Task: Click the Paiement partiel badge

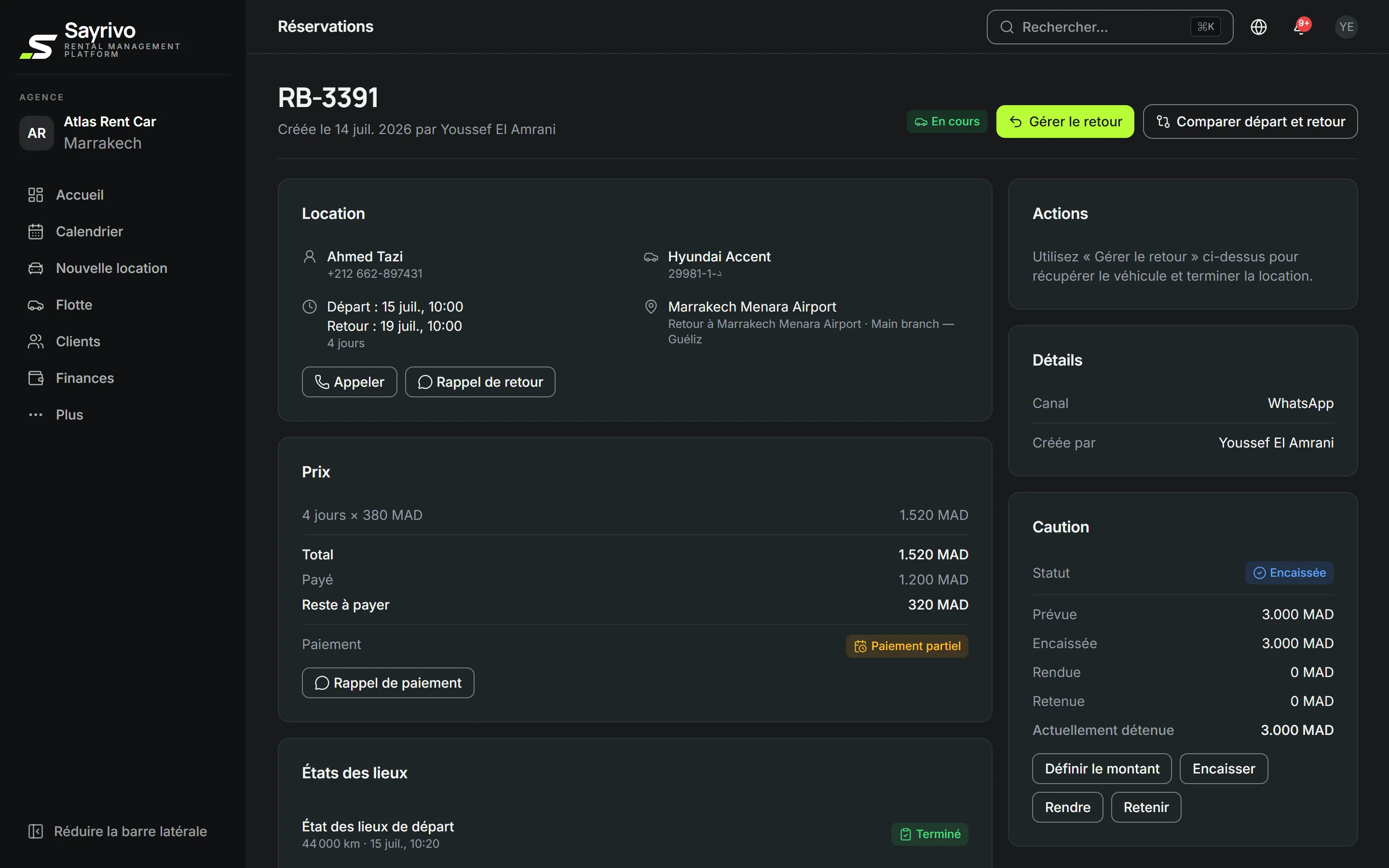Action: coord(907,646)
